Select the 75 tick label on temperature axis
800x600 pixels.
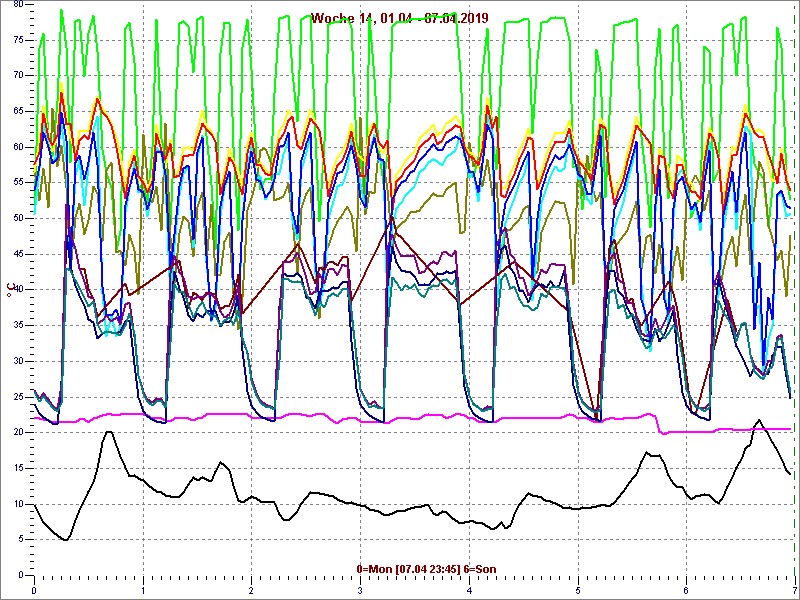pos(18,40)
